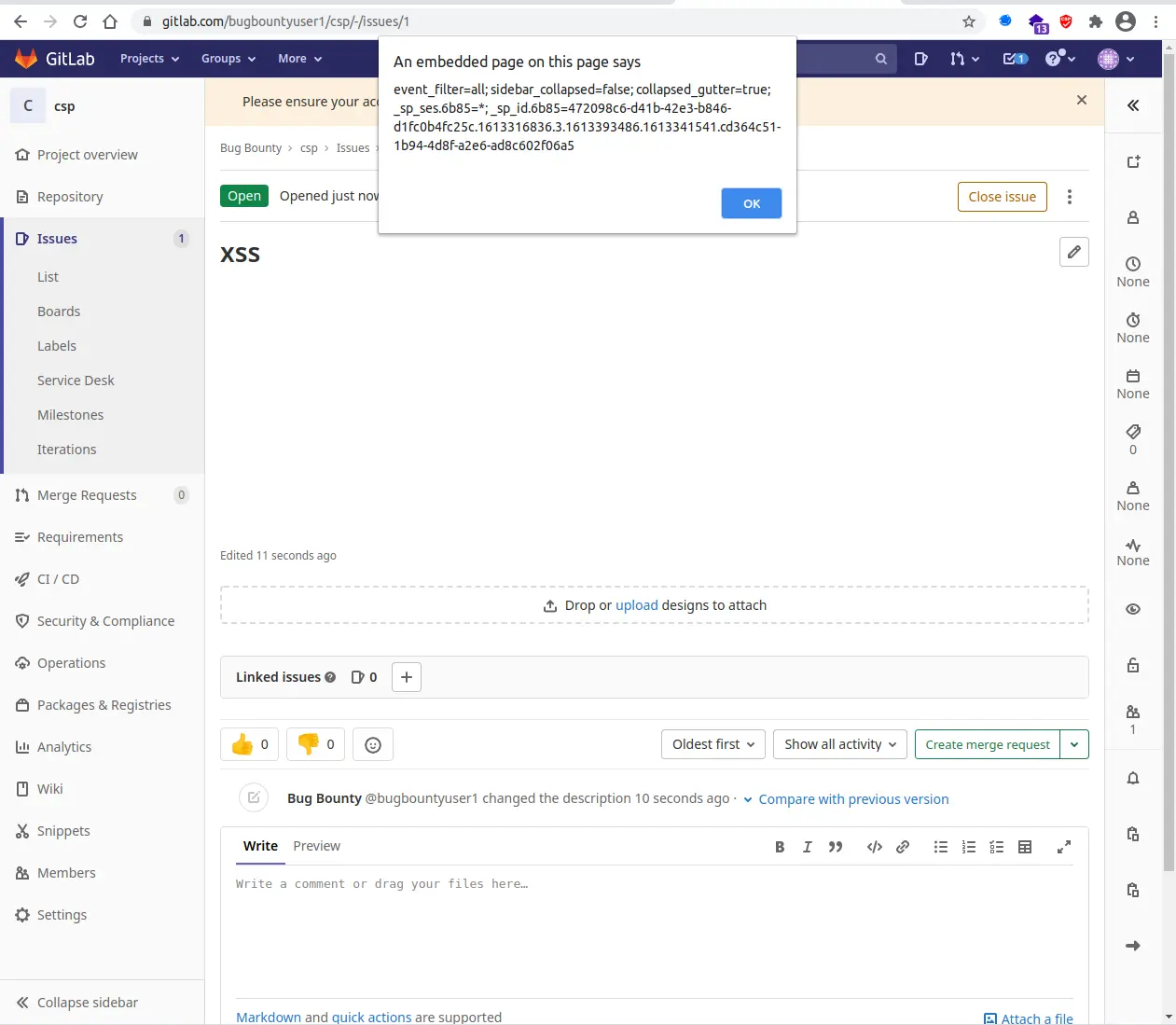
Task: Click the thumbs up reaction button
Action: tap(249, 744)
